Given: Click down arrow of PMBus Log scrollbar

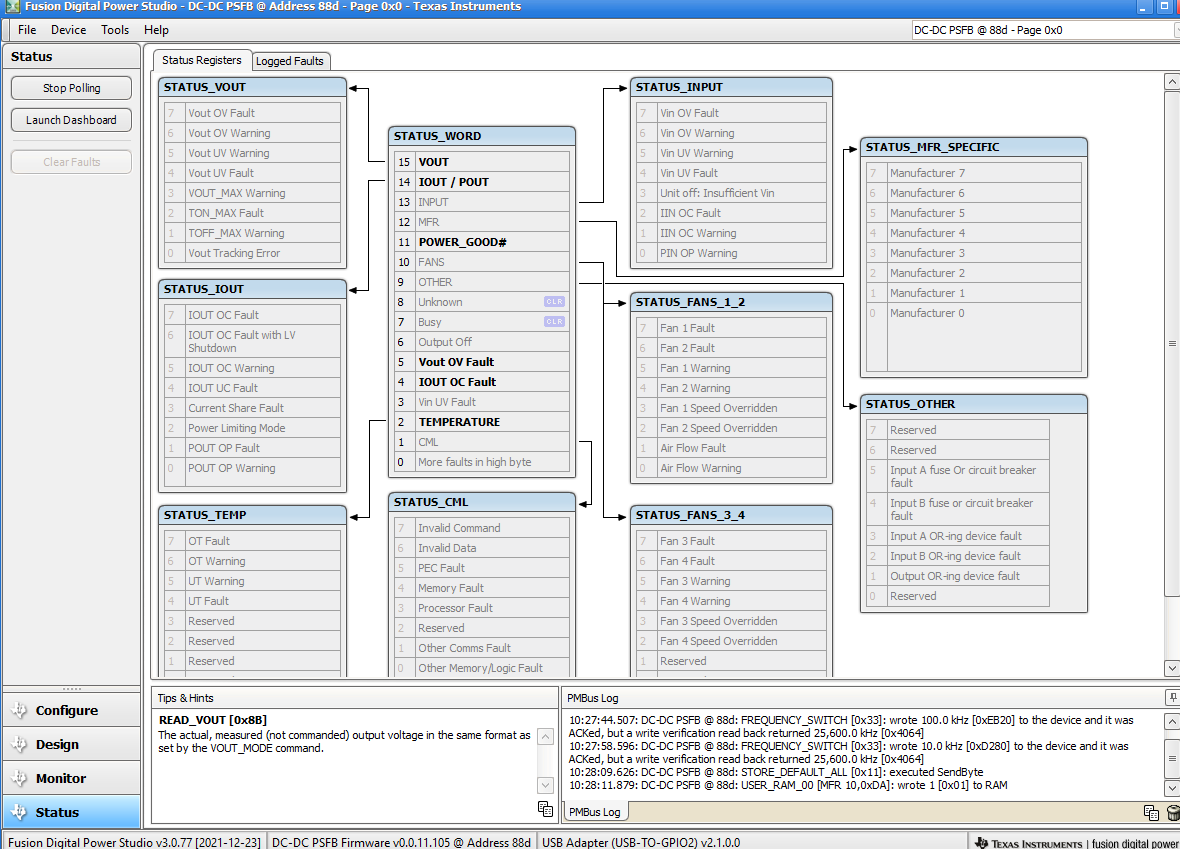Looking at the screenshot, I should [x=1172, y=788].
